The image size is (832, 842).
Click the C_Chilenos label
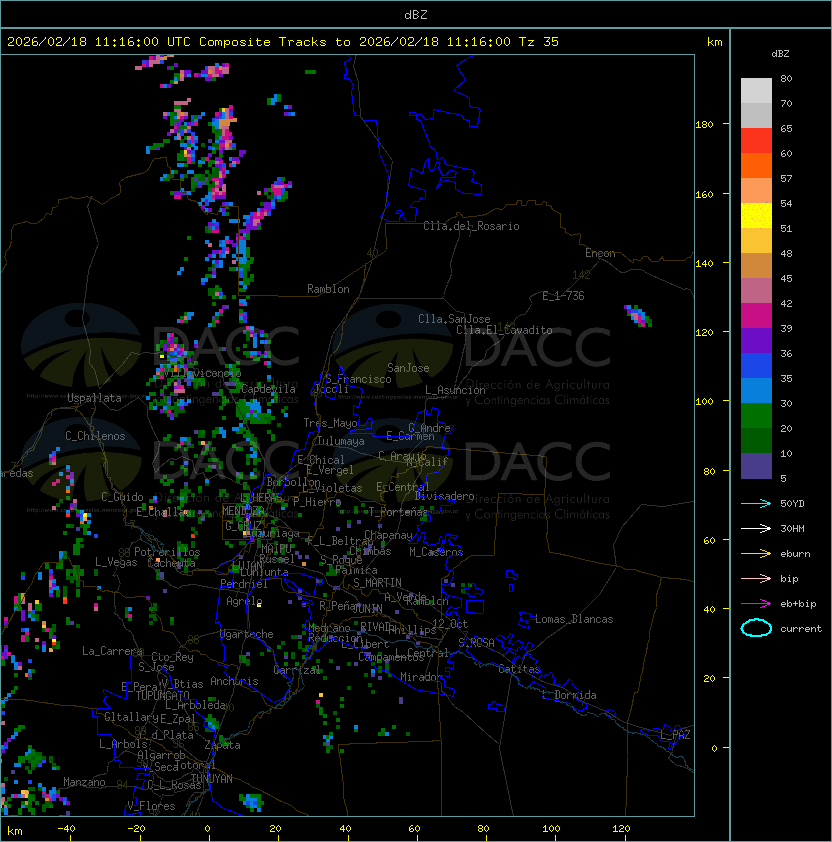(x=95, y=436)
